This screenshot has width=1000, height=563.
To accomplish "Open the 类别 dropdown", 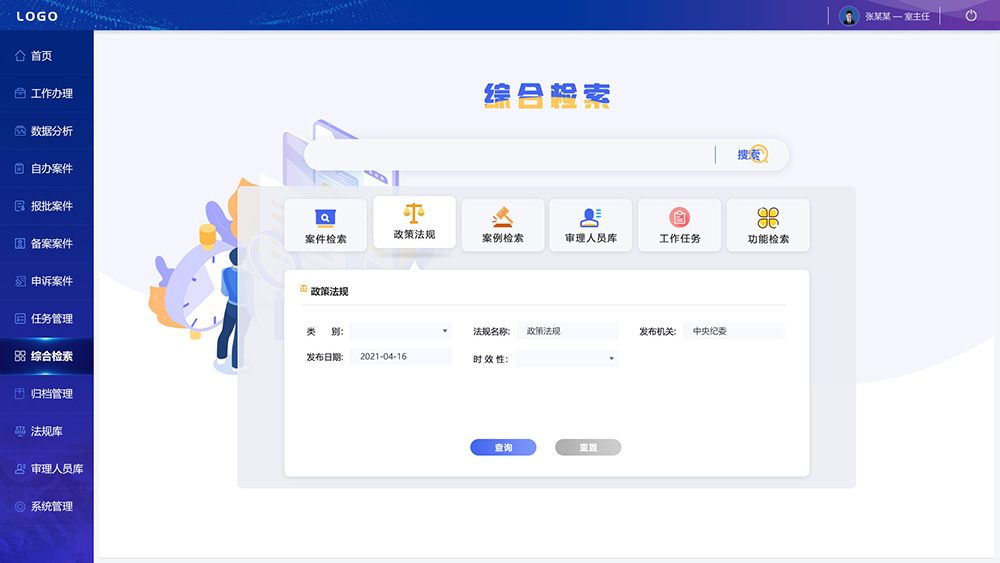I will click(401, 331).
